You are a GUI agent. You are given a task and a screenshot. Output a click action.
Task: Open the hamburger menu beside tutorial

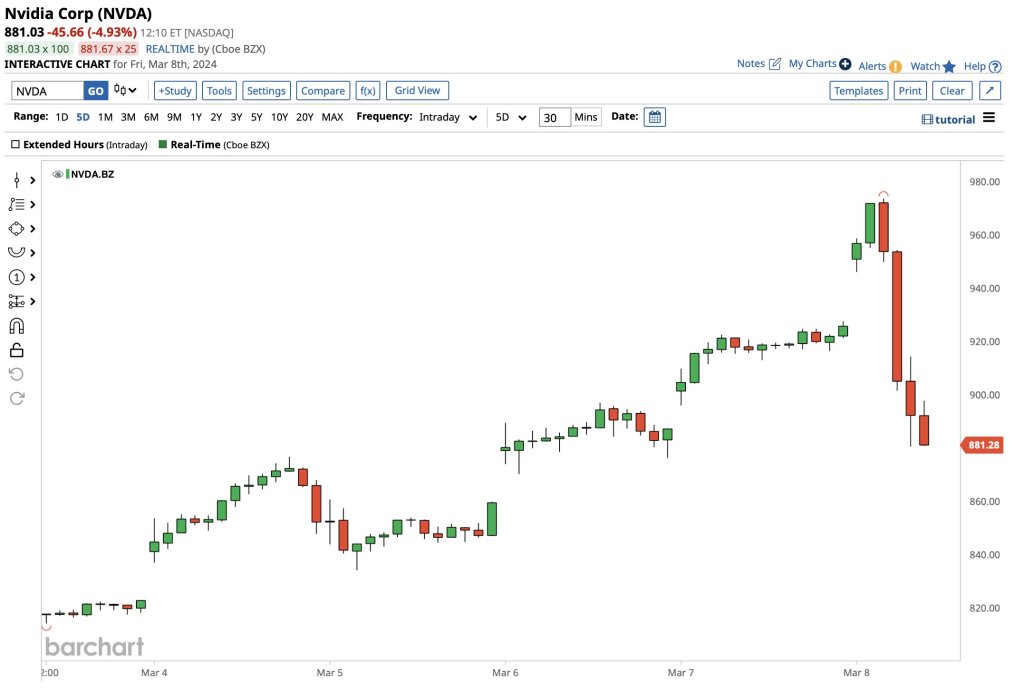989,118
